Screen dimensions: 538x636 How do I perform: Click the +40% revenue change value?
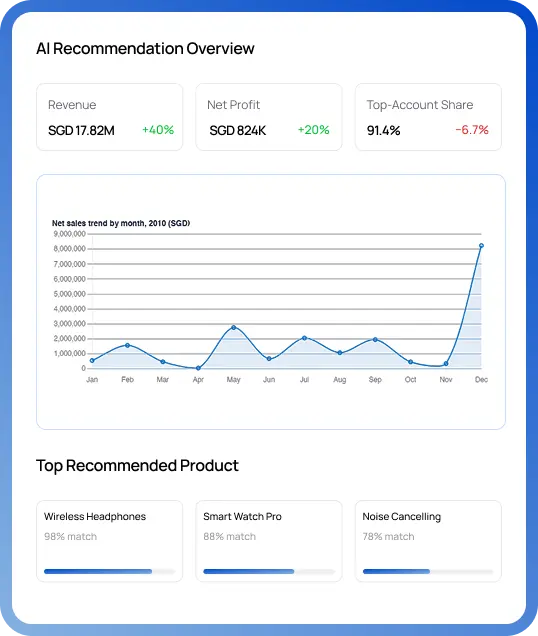[x=158, y=130]
